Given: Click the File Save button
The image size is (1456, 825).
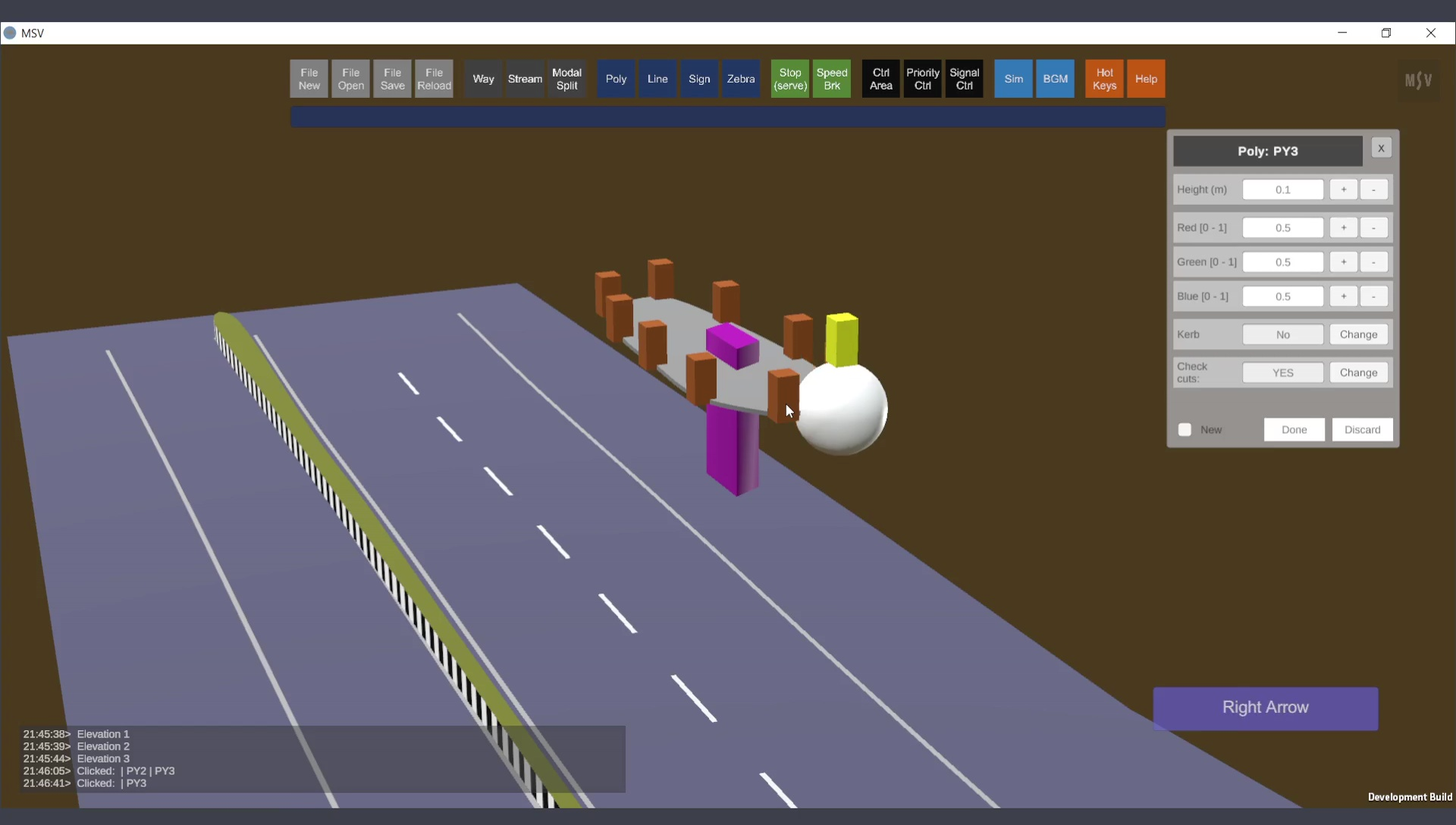Looking at the screenshot, I should click(x=392, y=79).
